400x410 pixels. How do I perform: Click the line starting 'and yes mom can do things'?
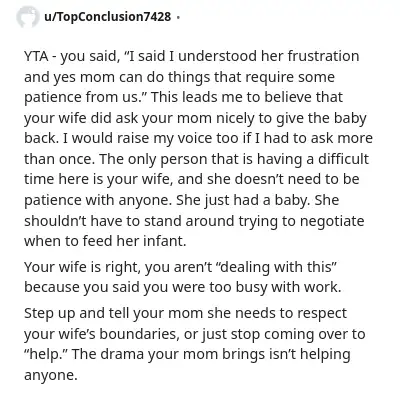coord(179,77)
